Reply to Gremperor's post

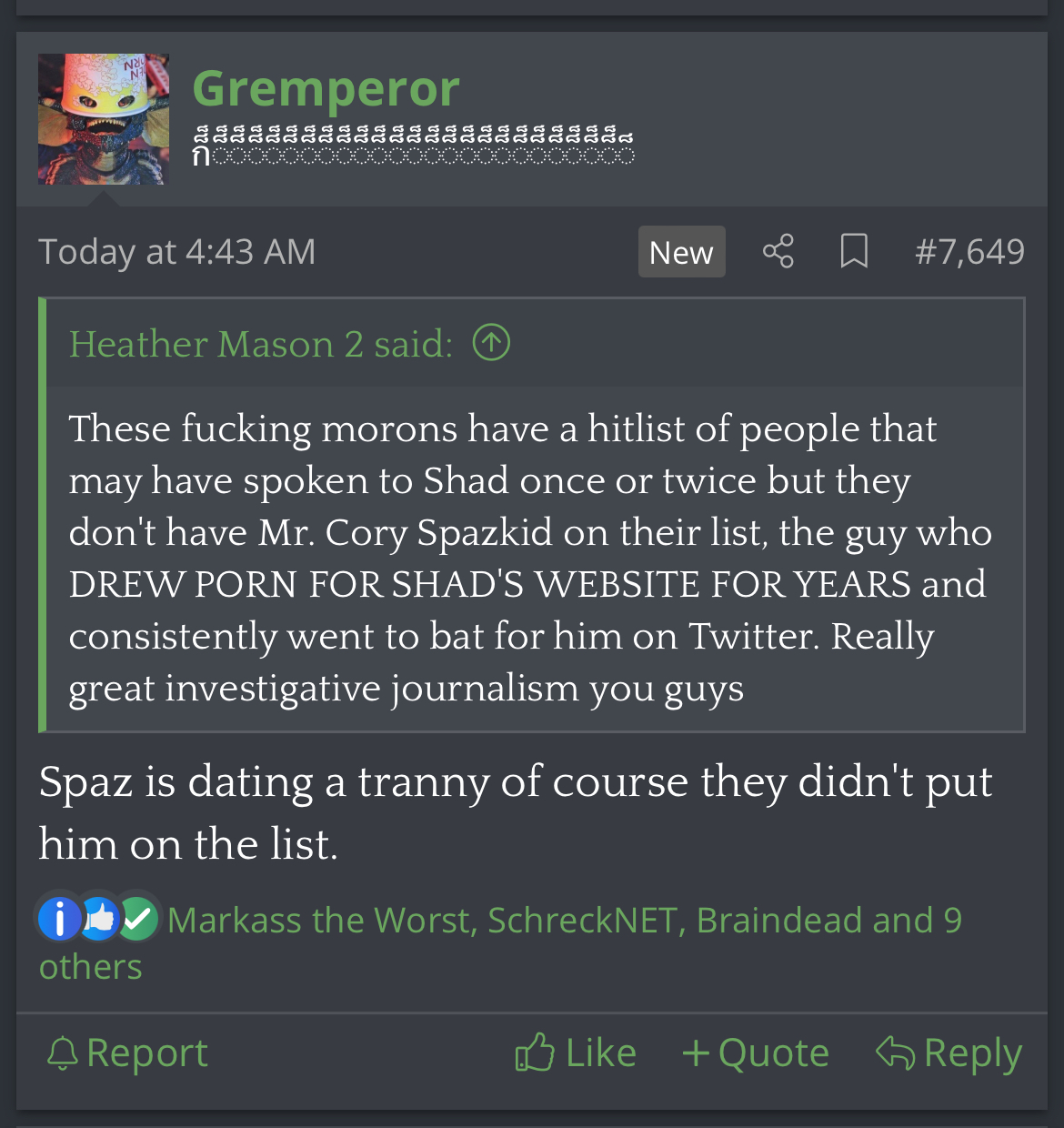pyautogui.click(x=949, y=1052)
